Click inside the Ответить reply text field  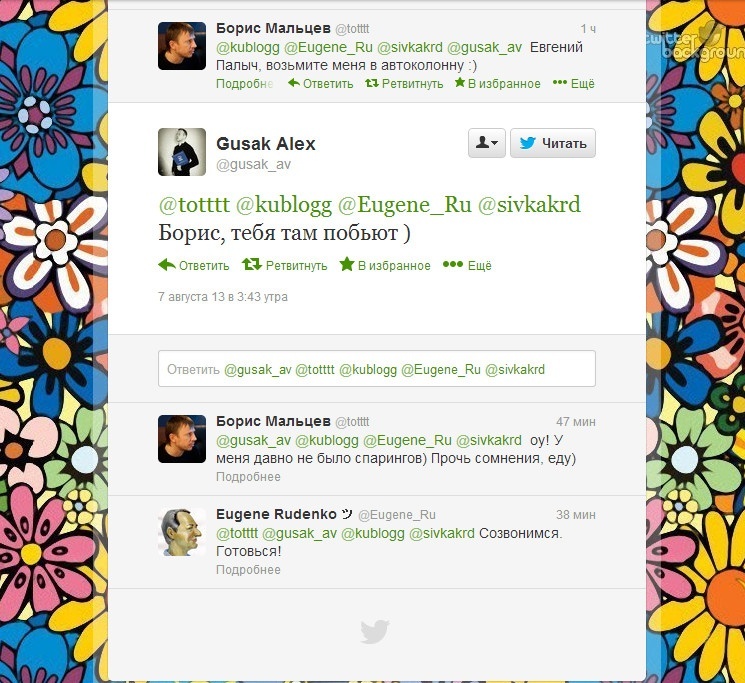click(x=376, y=369)
